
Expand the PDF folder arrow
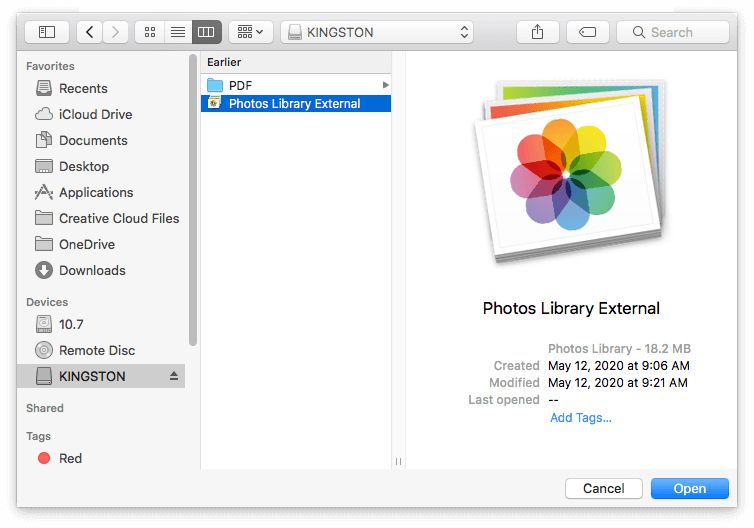385,85
